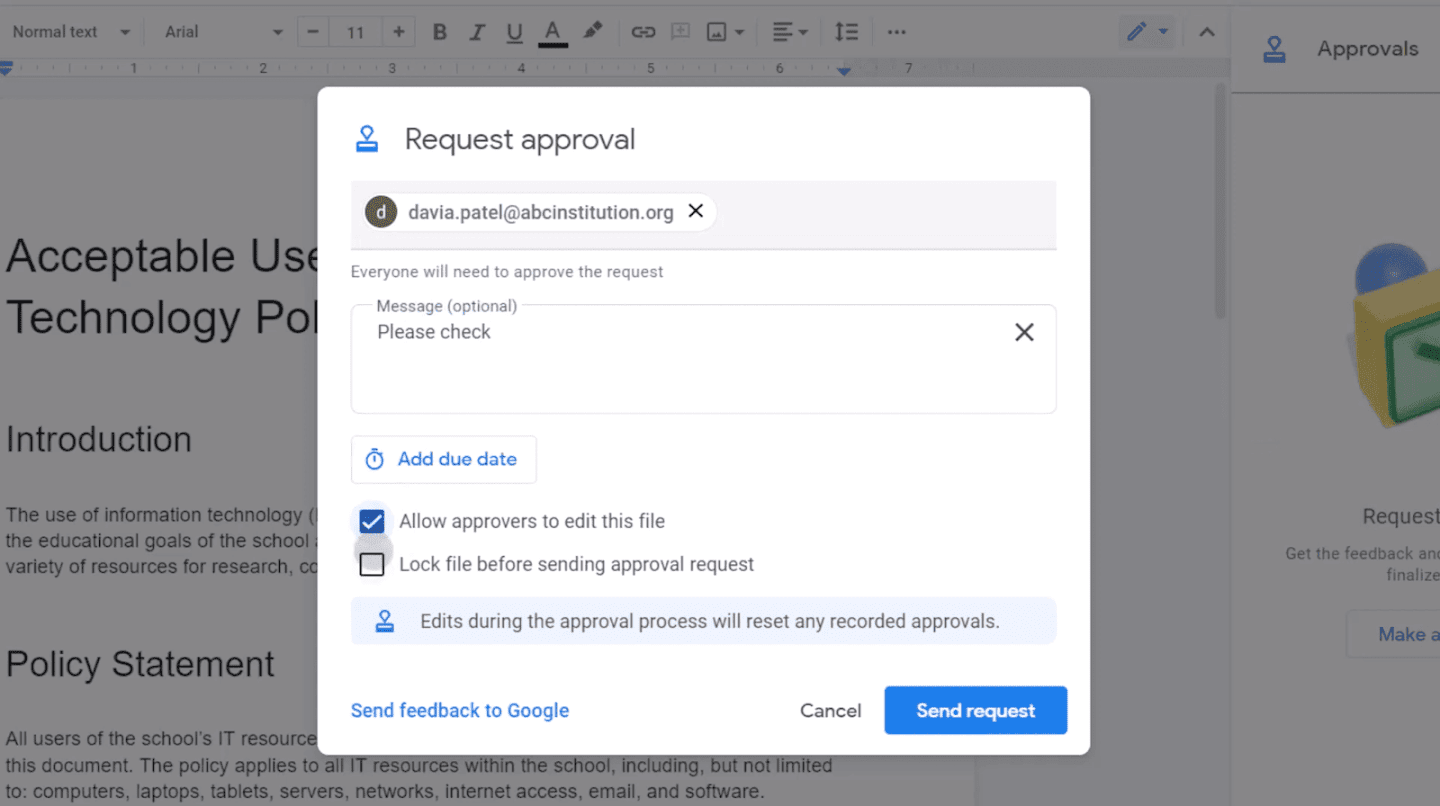Click Add due date button
This screenshot has height=806, width=1440.
tap(443, 459)
